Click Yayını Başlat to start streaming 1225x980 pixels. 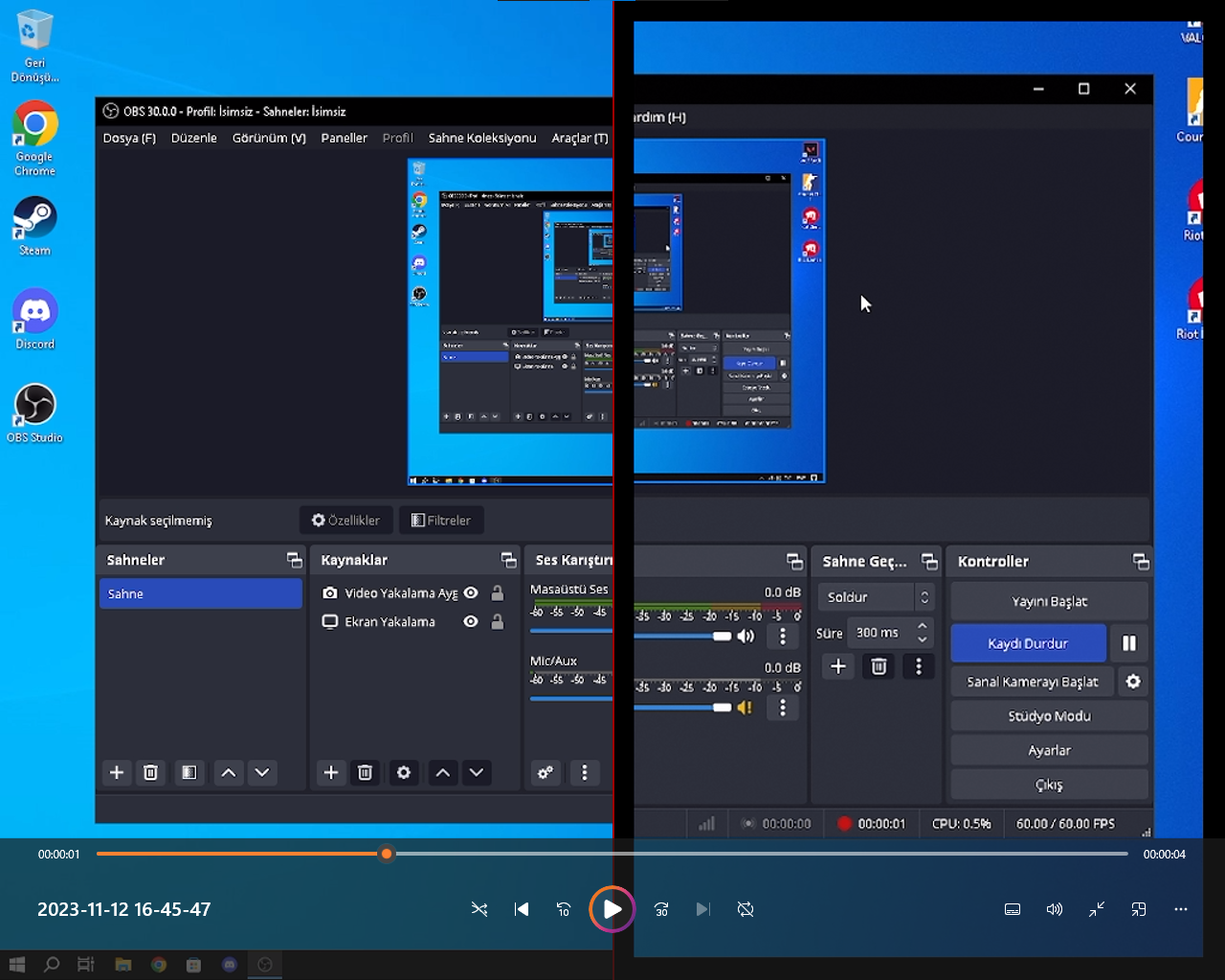point(1049,601)
